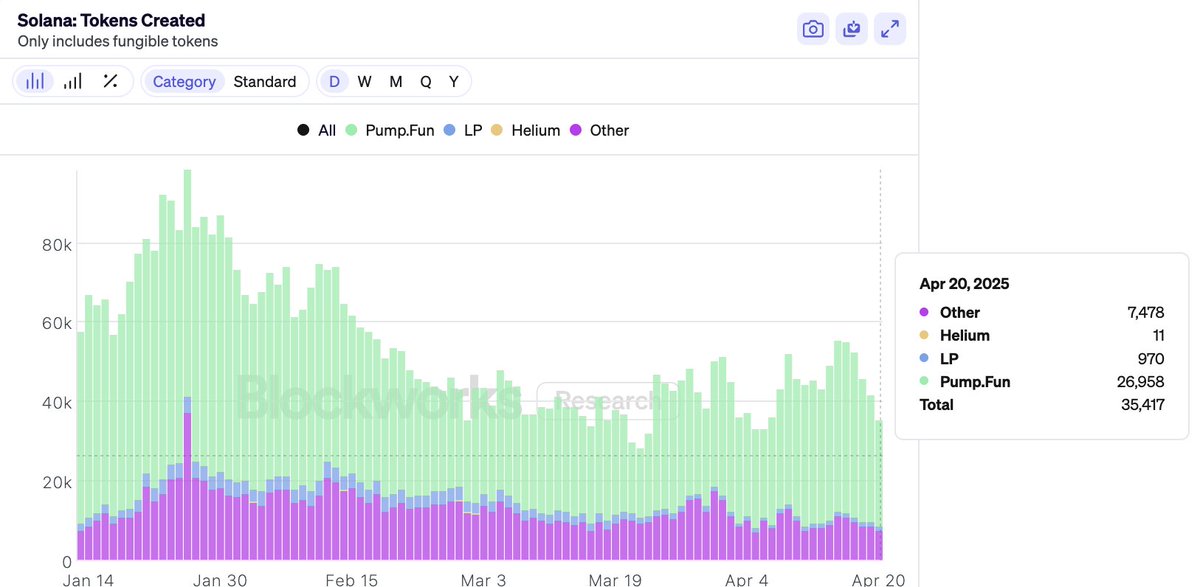Viewport: 1200px width, 587px height.
Task: Switch to percentage chart mode
Action: tap(111, 82)
